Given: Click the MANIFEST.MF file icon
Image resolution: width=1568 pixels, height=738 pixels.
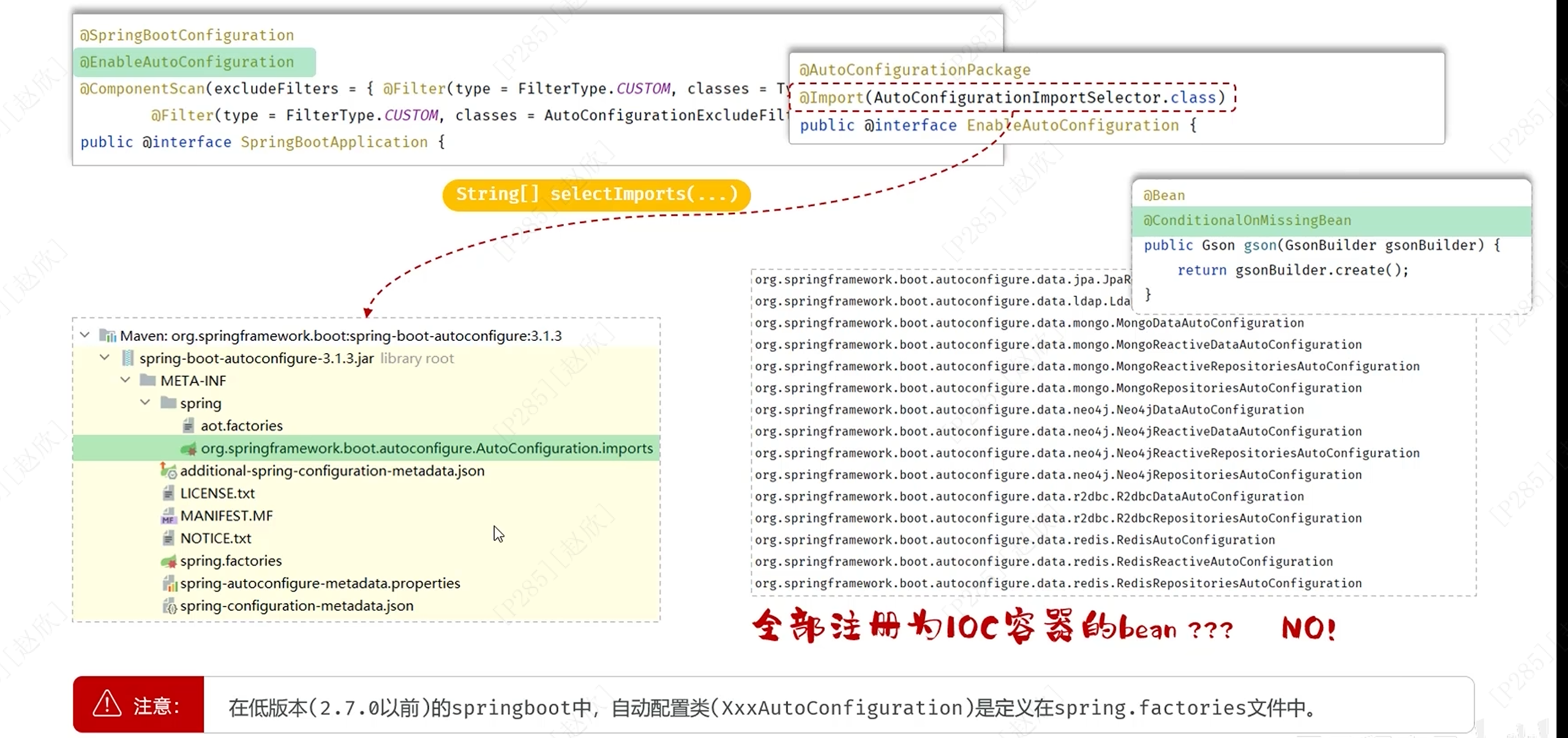Looking at the screenshot, I should (x=168, y=516).
